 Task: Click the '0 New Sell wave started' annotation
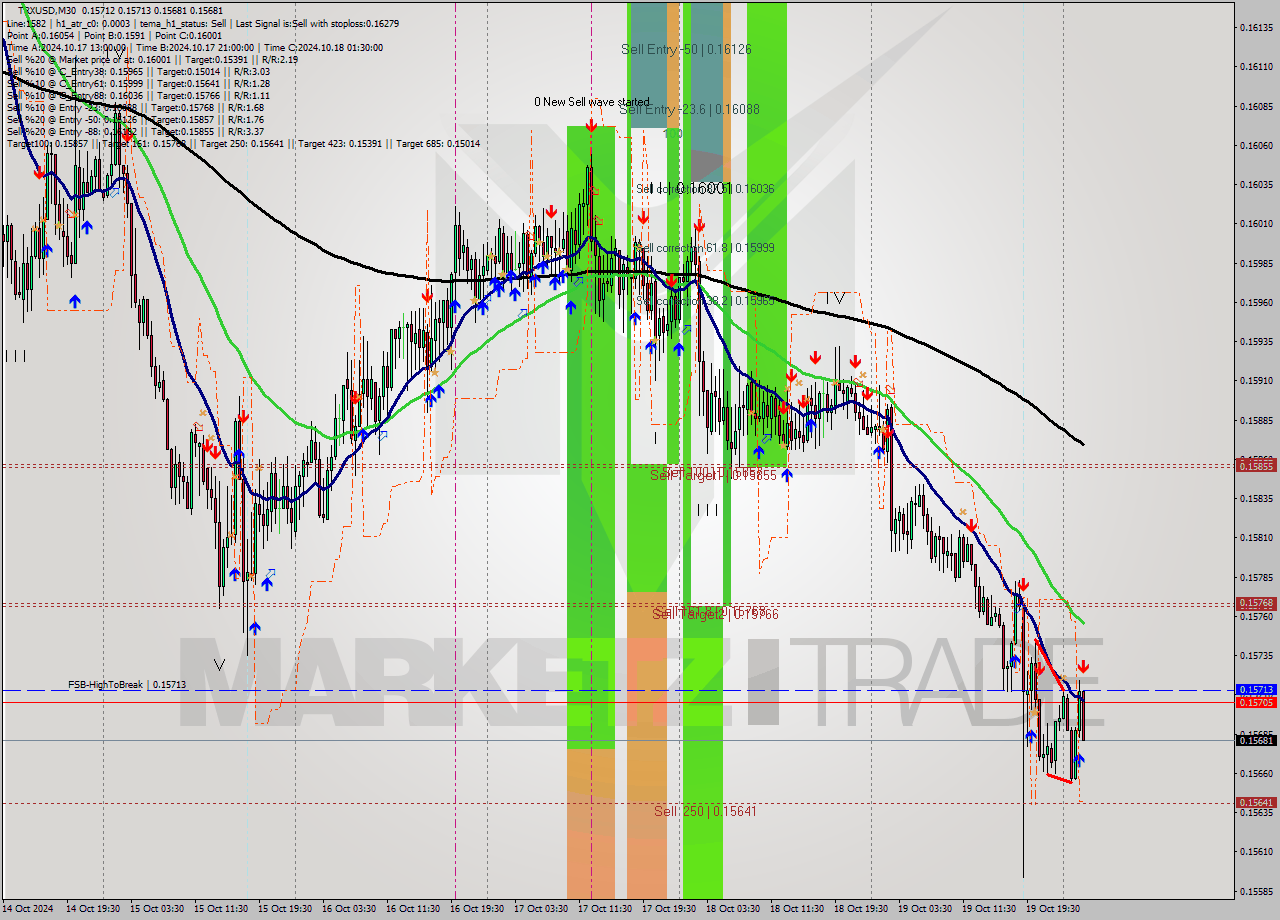592,102
